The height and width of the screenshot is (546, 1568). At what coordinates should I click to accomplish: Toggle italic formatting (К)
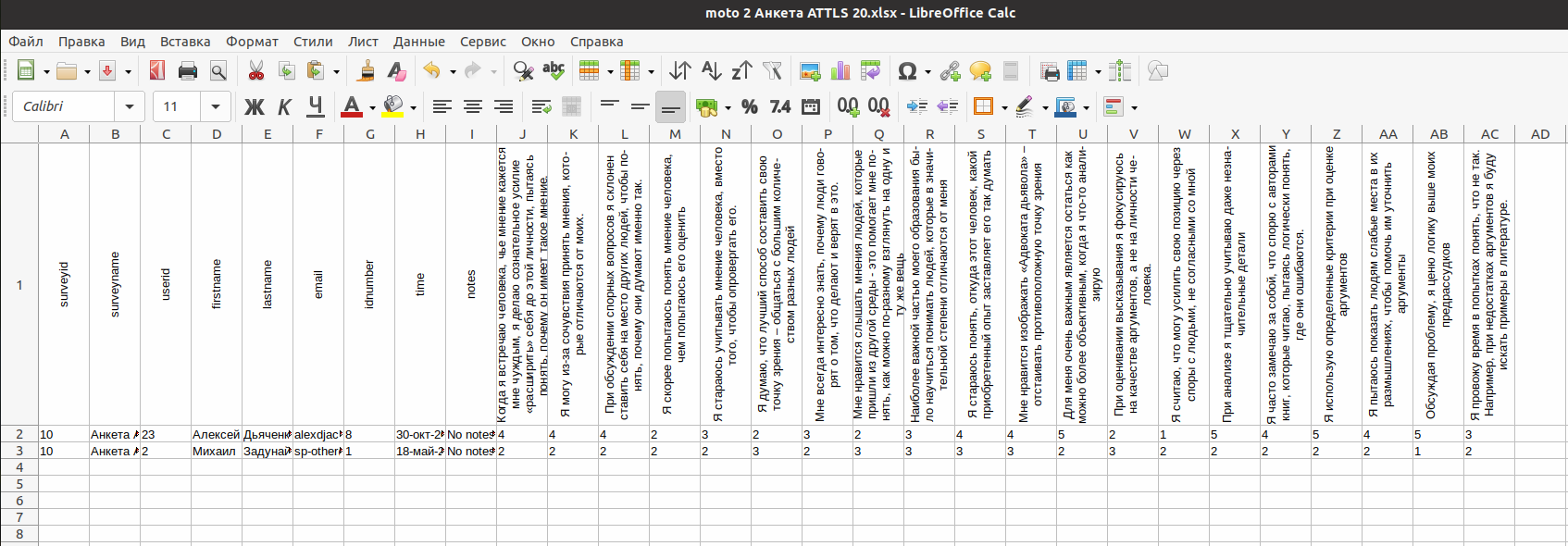click(x=284, y=107)
